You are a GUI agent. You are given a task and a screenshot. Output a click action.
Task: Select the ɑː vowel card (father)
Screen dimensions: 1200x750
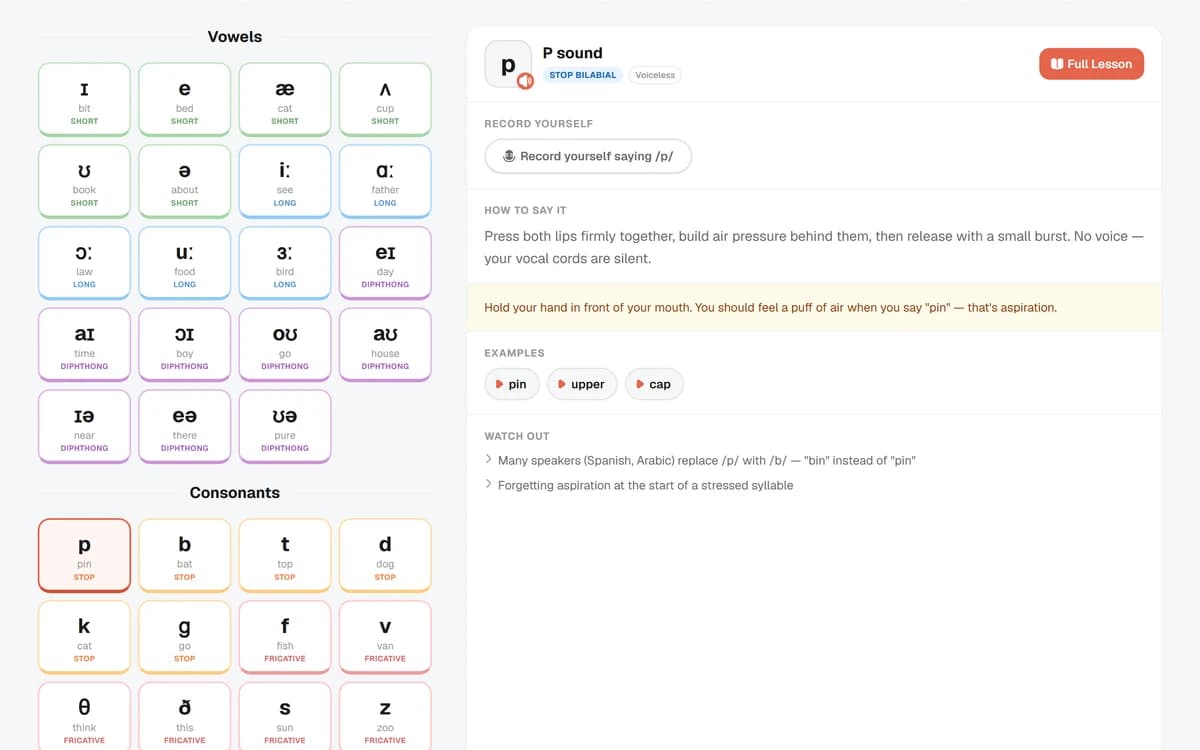pyautogui.click(x=385, y=181)
